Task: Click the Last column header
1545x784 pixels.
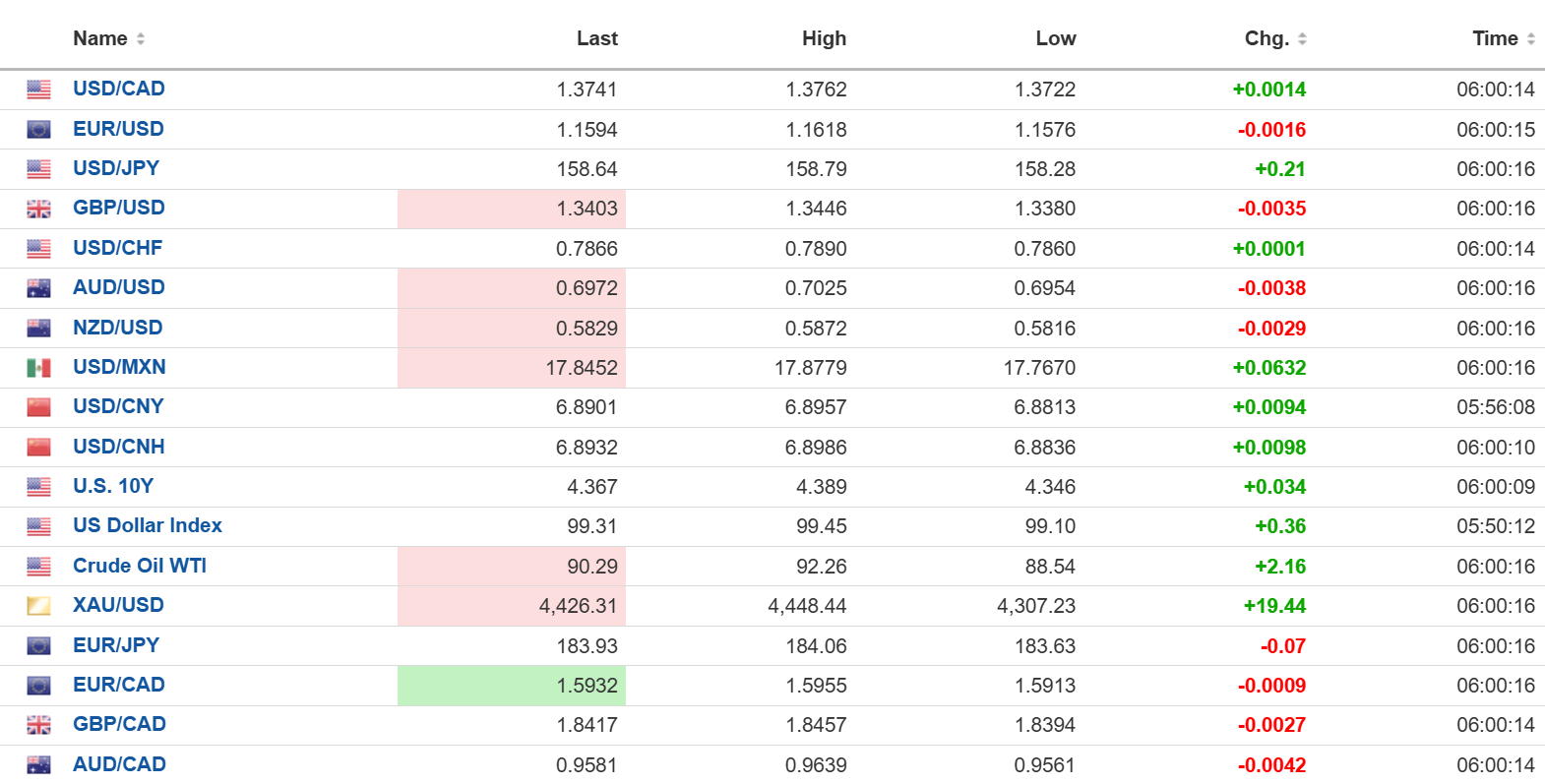Action: [x=596, y=38]
